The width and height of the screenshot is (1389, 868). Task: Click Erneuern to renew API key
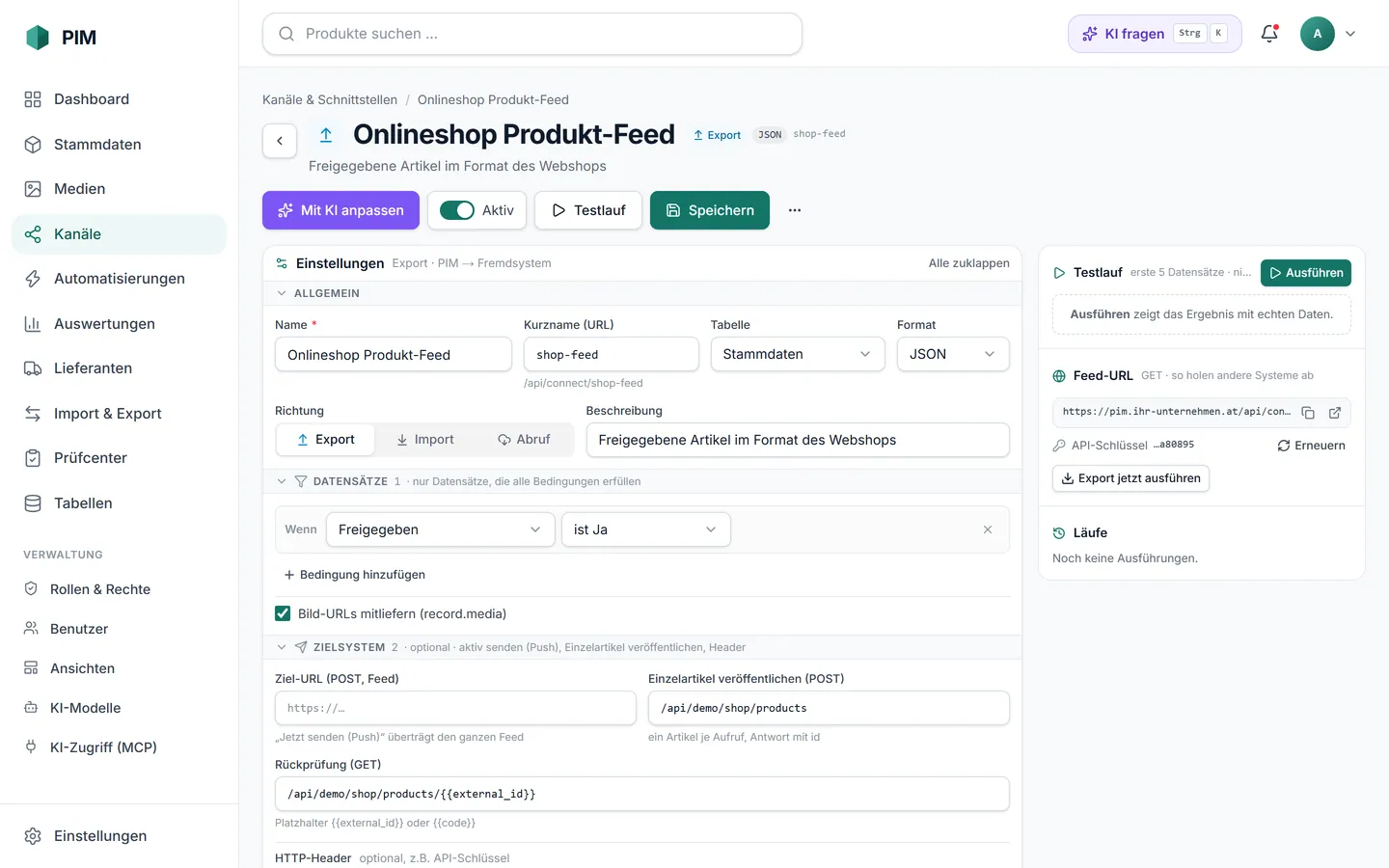1312,446
